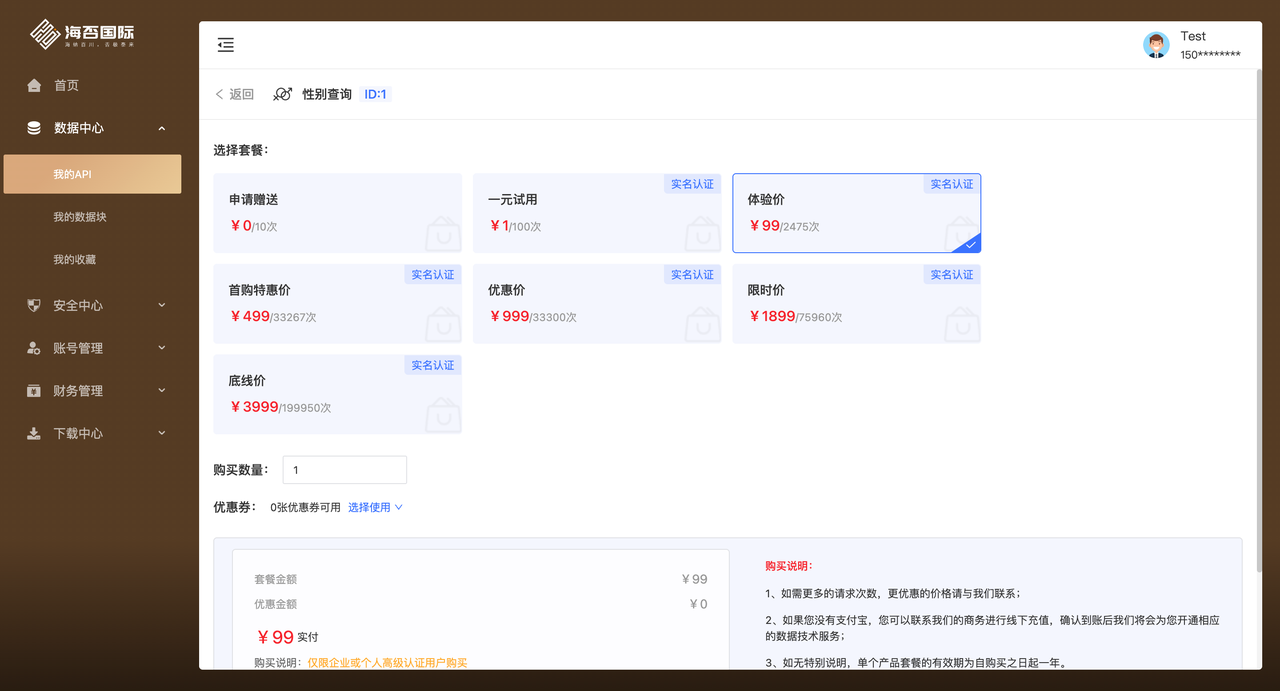Select the 申请赠送 package card
Viewport: 1280px width, 691px height.
[338, 213]
